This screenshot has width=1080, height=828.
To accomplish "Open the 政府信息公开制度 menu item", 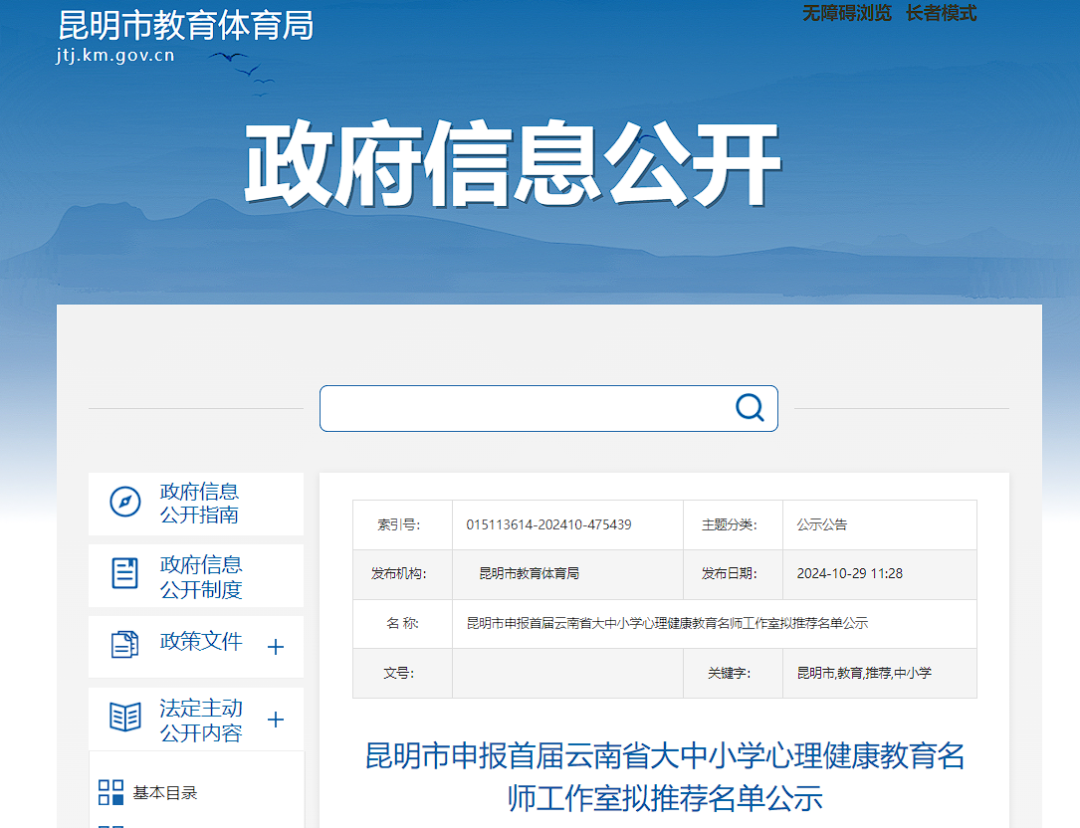I will tap(201, 576).
